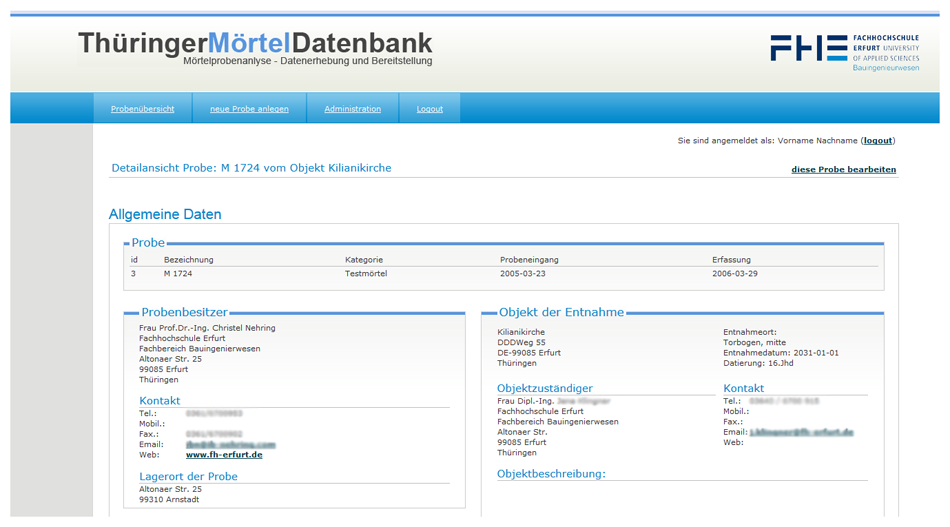Screen dimensions: 950x527
Task: Click the 'Objekt der Entnahme' panel title
Action: [561, 313]
